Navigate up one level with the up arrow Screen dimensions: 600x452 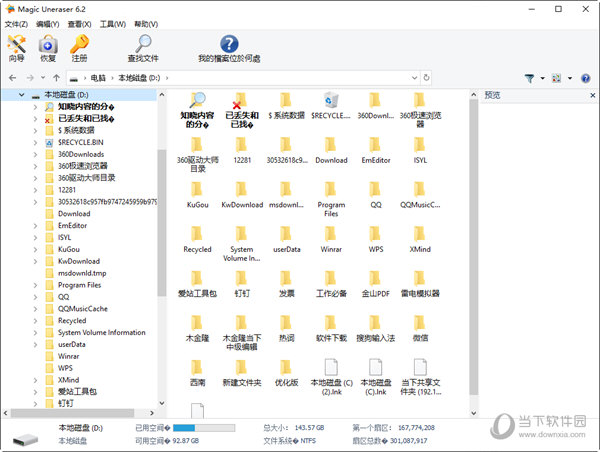56,78
